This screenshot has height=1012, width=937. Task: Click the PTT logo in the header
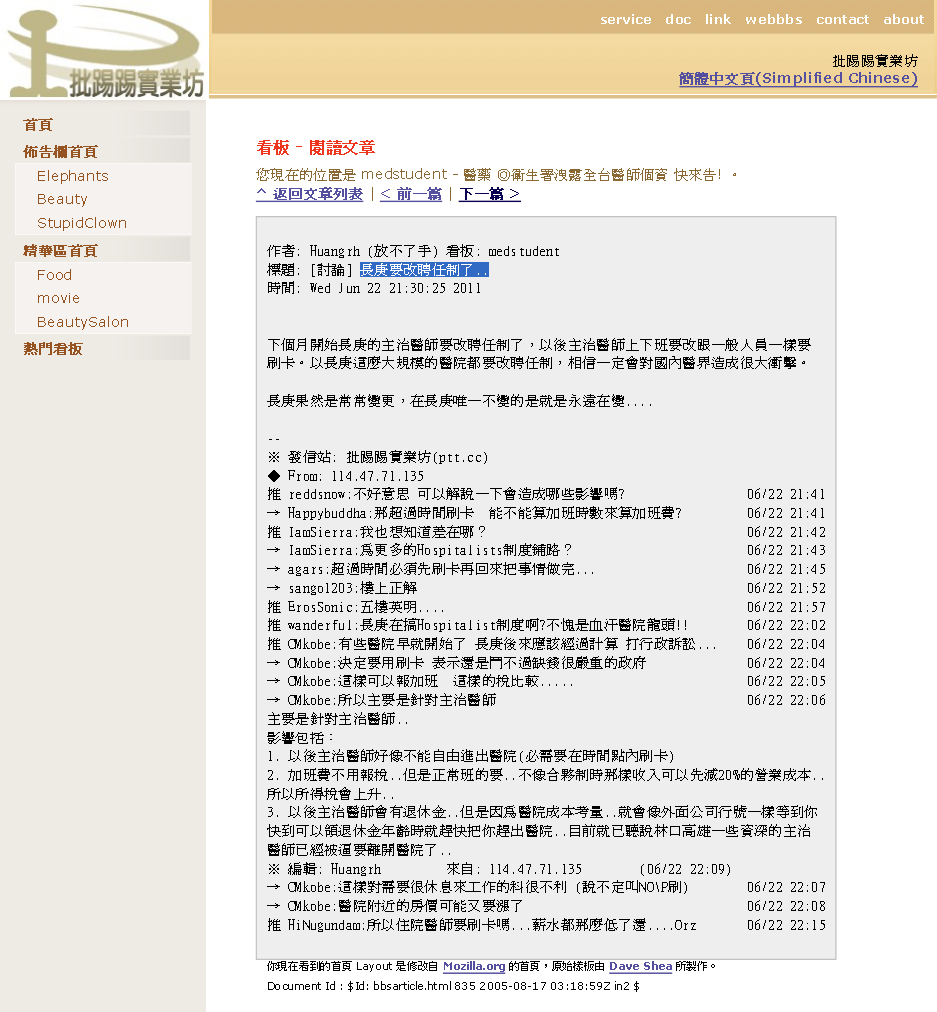pos(105,50)
